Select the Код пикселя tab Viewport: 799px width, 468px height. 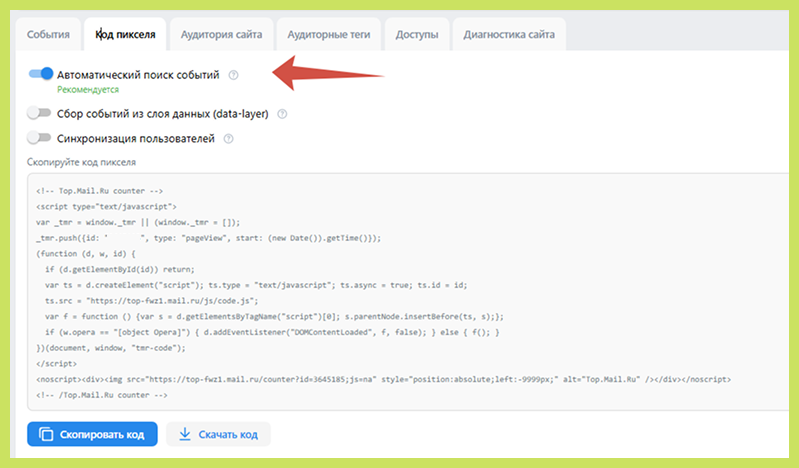(x=125, y=34)
